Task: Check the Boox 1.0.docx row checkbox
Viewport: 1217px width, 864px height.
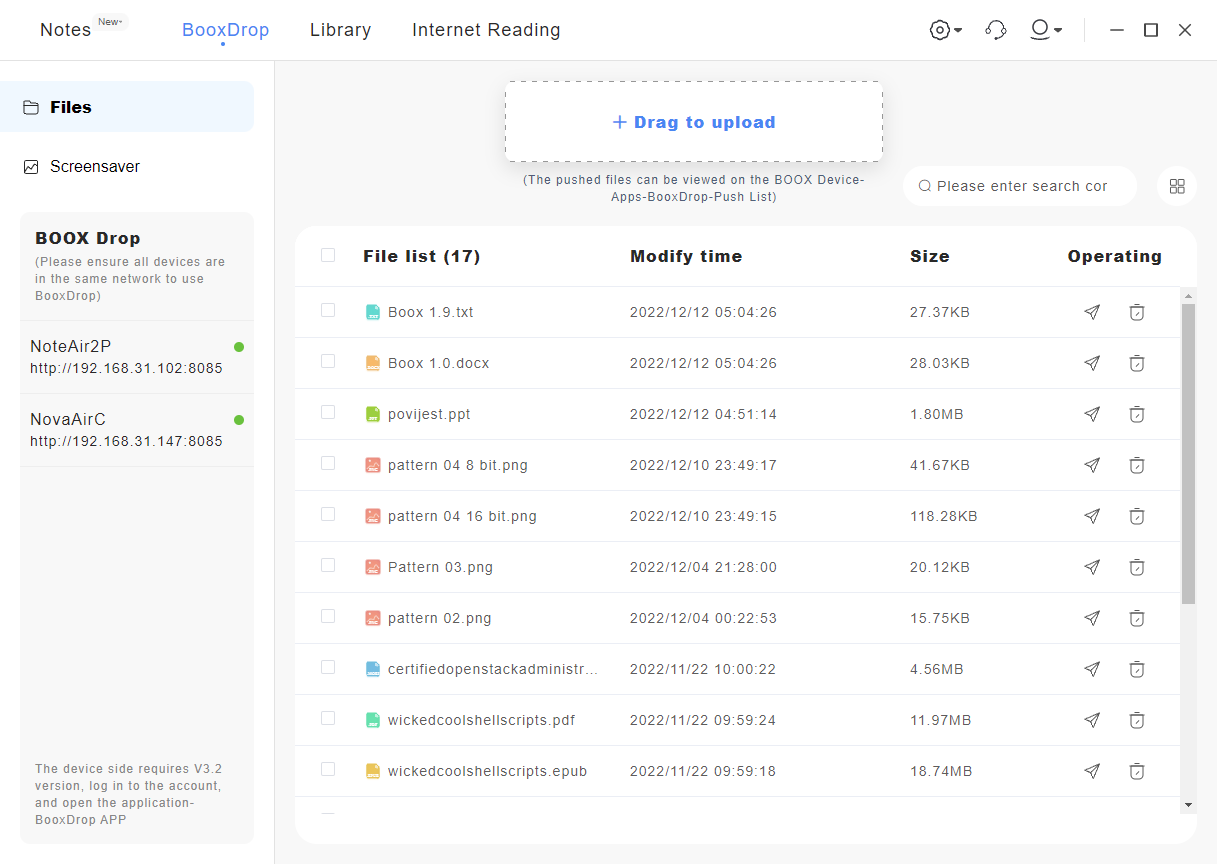Action: (x=328, y=361)
